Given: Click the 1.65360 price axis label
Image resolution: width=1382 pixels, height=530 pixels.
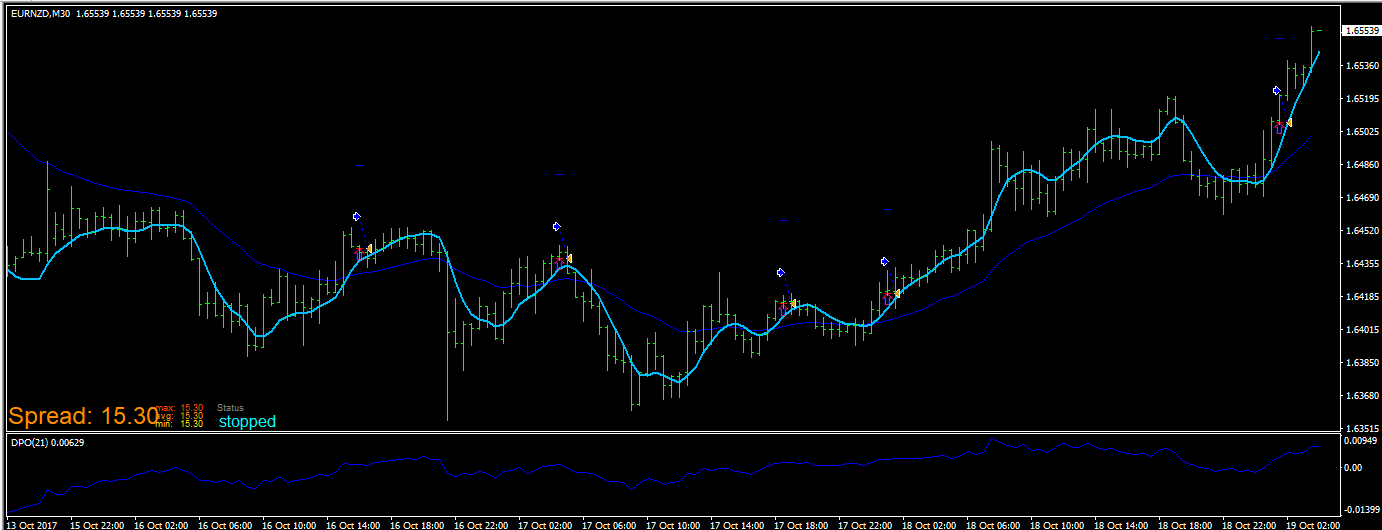Looking at the screenshot, I should pyautogui.click(x=1362, y=66).
